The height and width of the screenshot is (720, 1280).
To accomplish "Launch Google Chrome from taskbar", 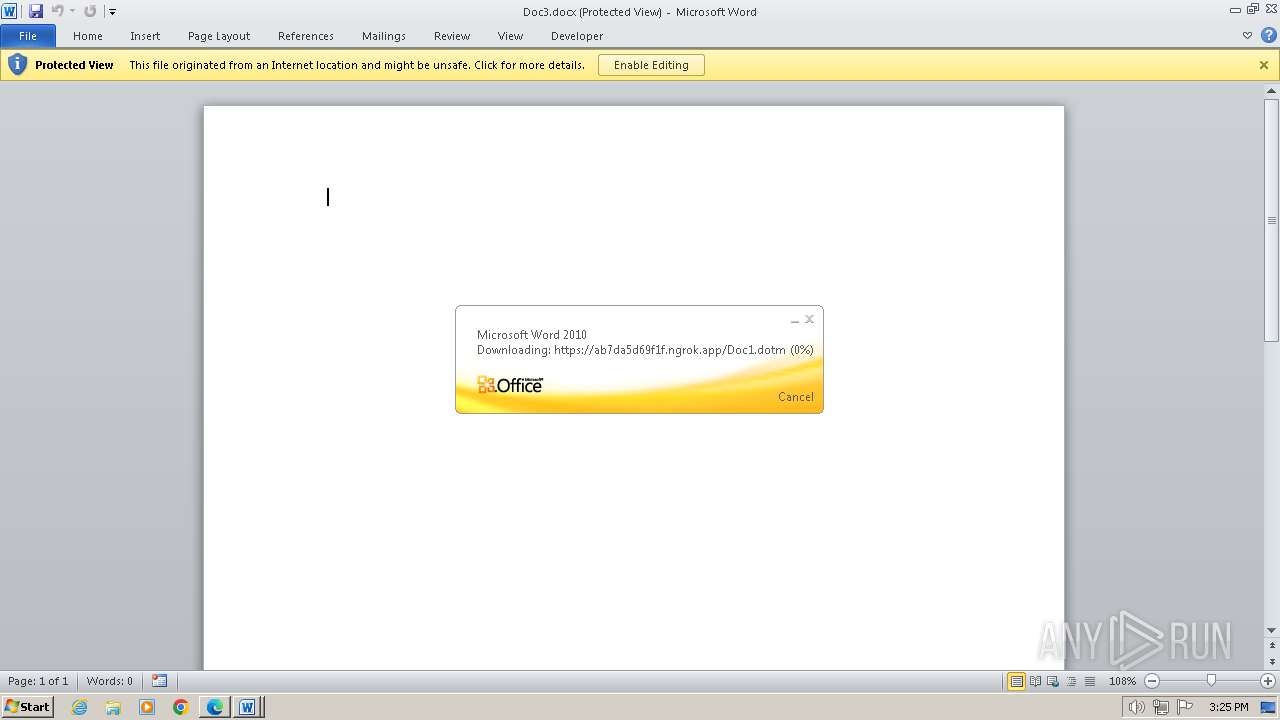I will coord(181,707).
